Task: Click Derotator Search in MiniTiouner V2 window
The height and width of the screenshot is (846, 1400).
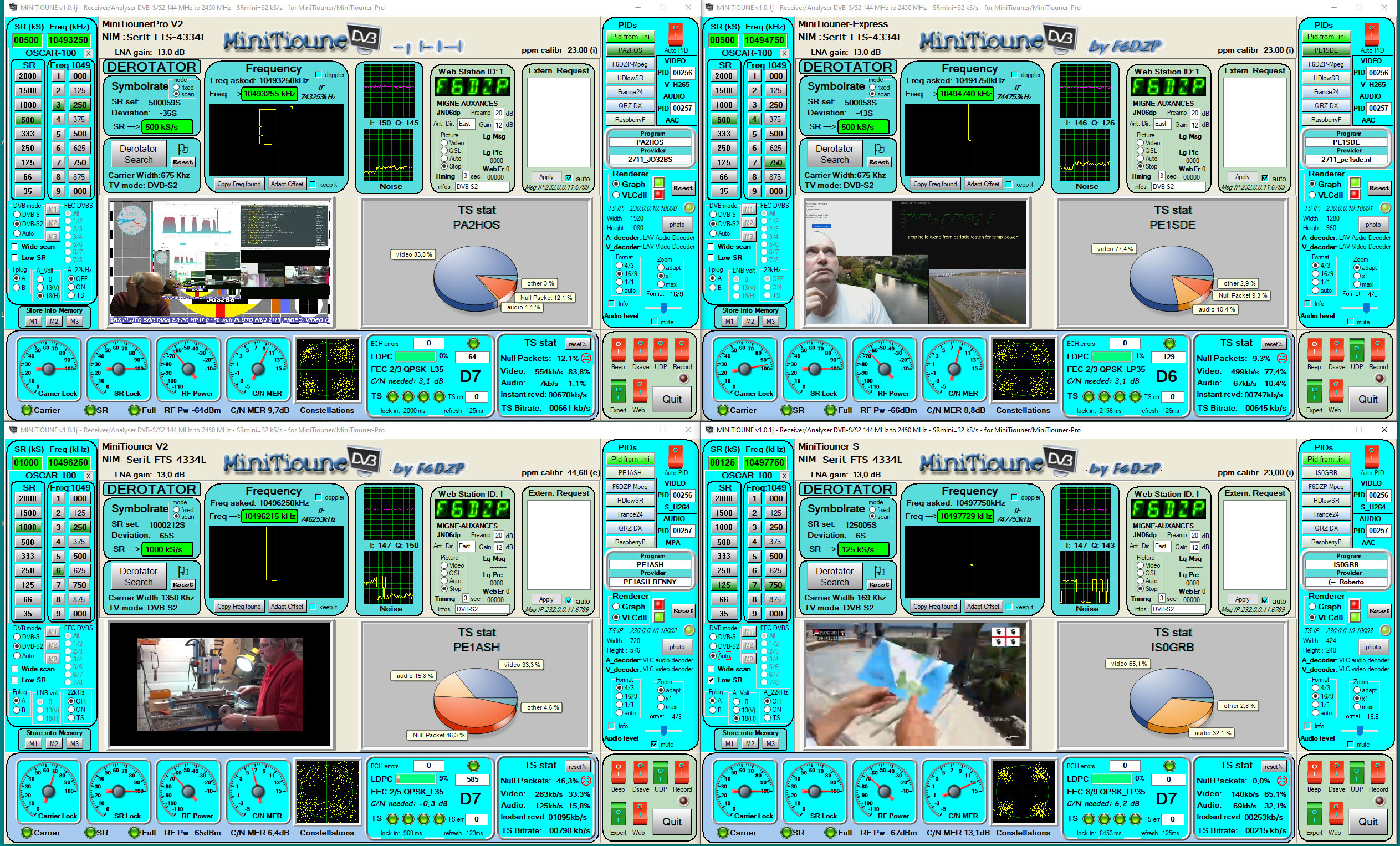Action: click(139, 577)
